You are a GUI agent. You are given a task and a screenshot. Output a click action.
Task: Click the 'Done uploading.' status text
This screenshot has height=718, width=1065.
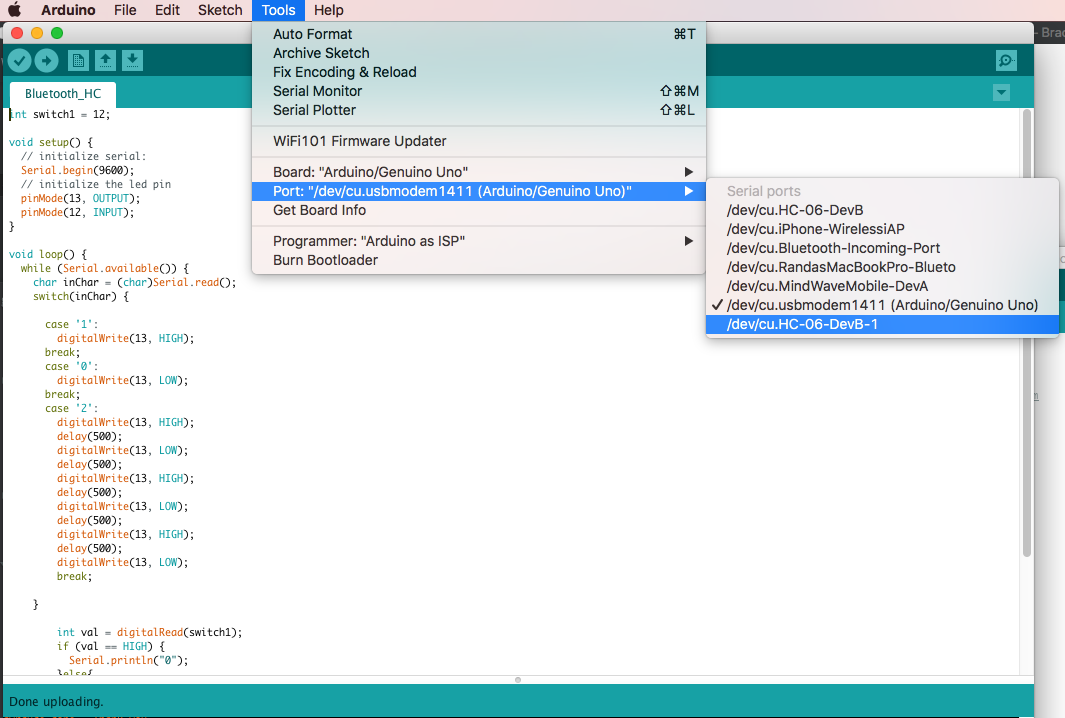point(56,702)
